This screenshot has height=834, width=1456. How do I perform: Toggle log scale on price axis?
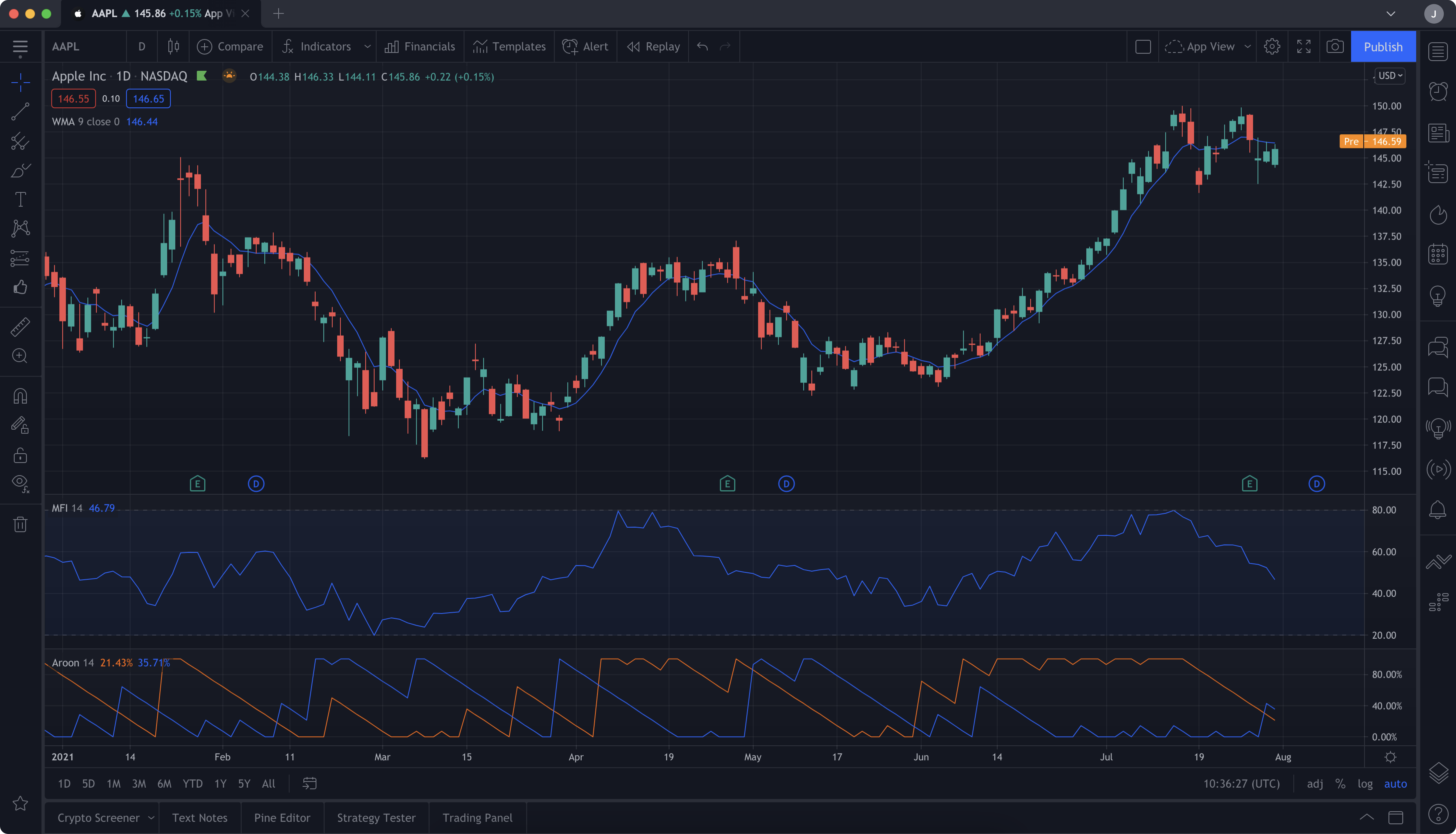pos(1365,784)
